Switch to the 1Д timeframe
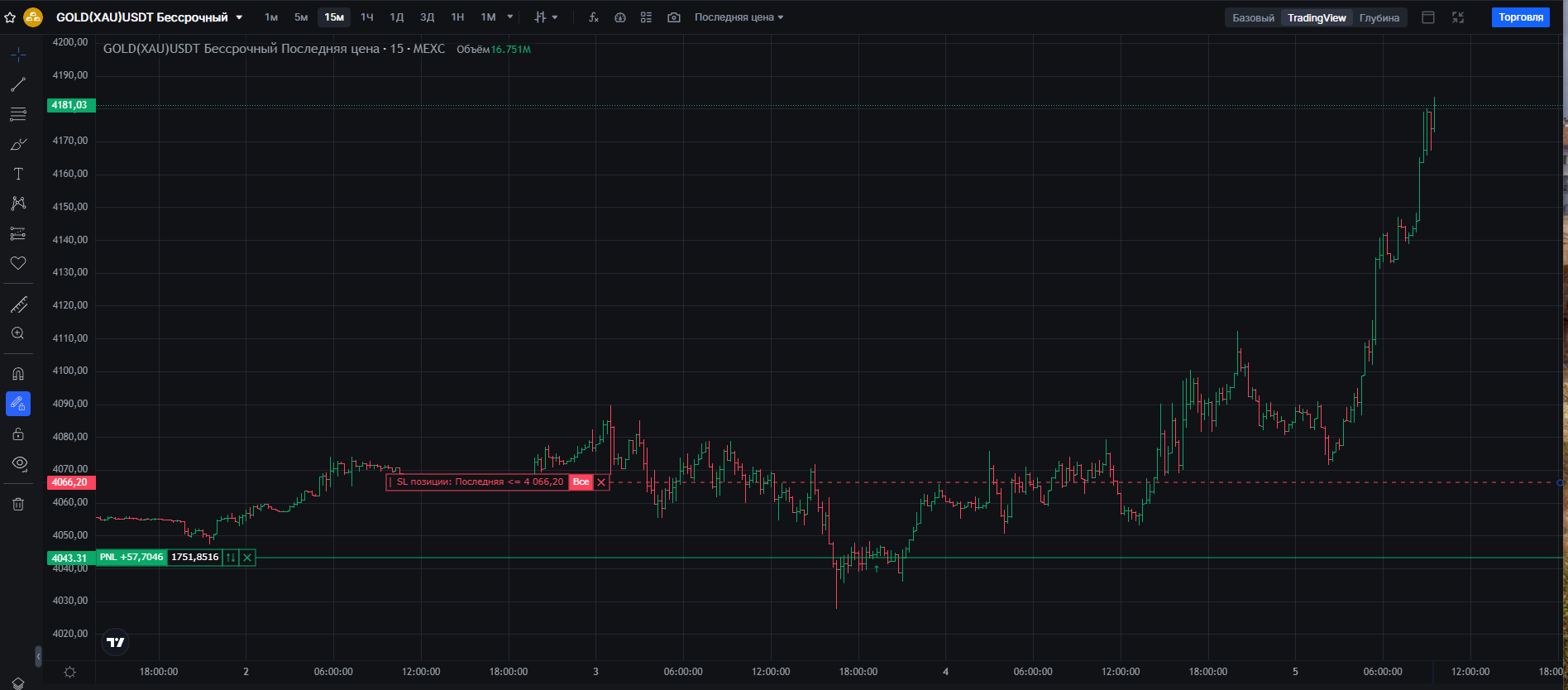The height and width of the screenshot is (690, 1568). coord(397,17)
